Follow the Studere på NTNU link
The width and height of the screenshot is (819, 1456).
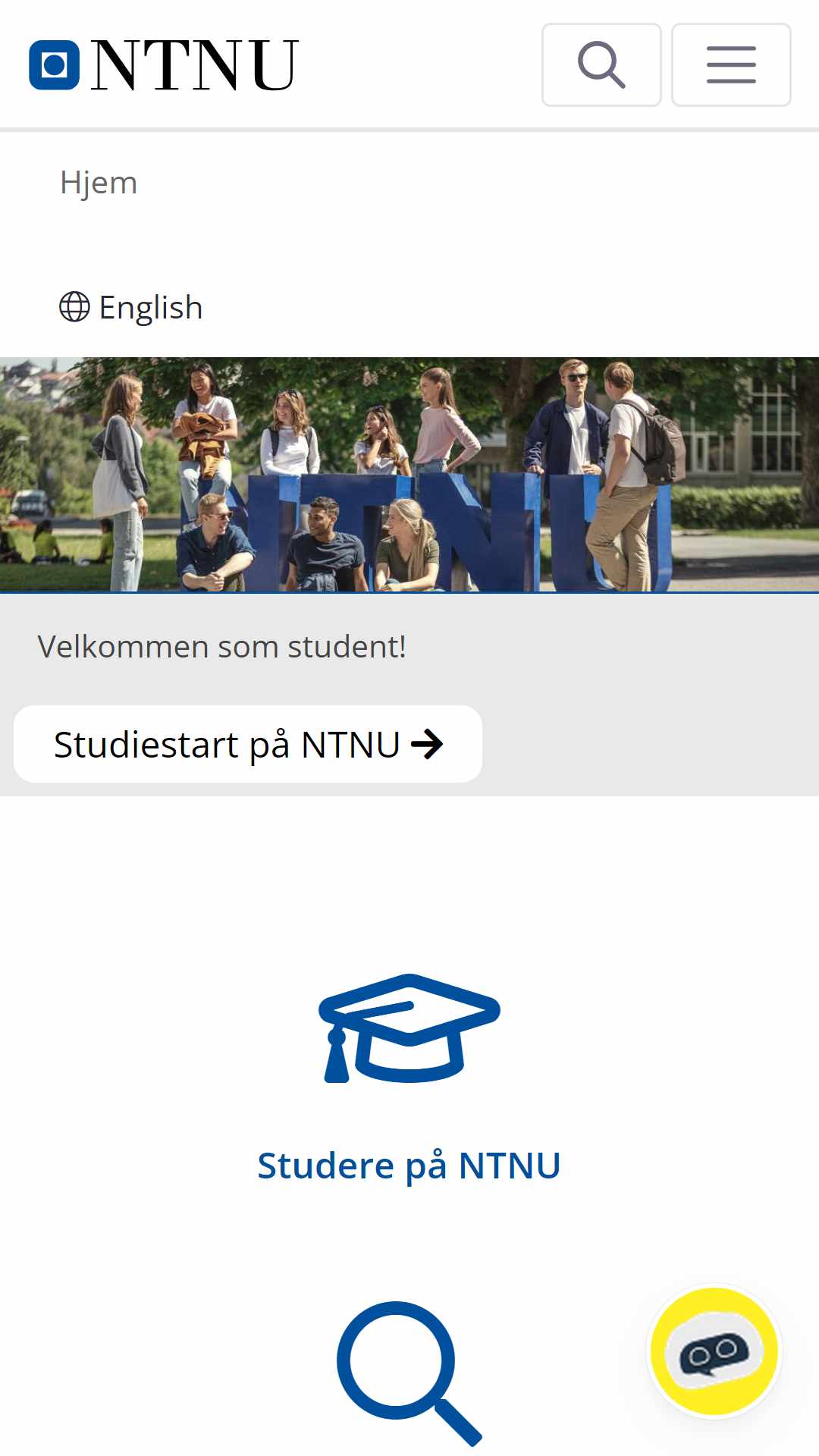click(409, 1166)
